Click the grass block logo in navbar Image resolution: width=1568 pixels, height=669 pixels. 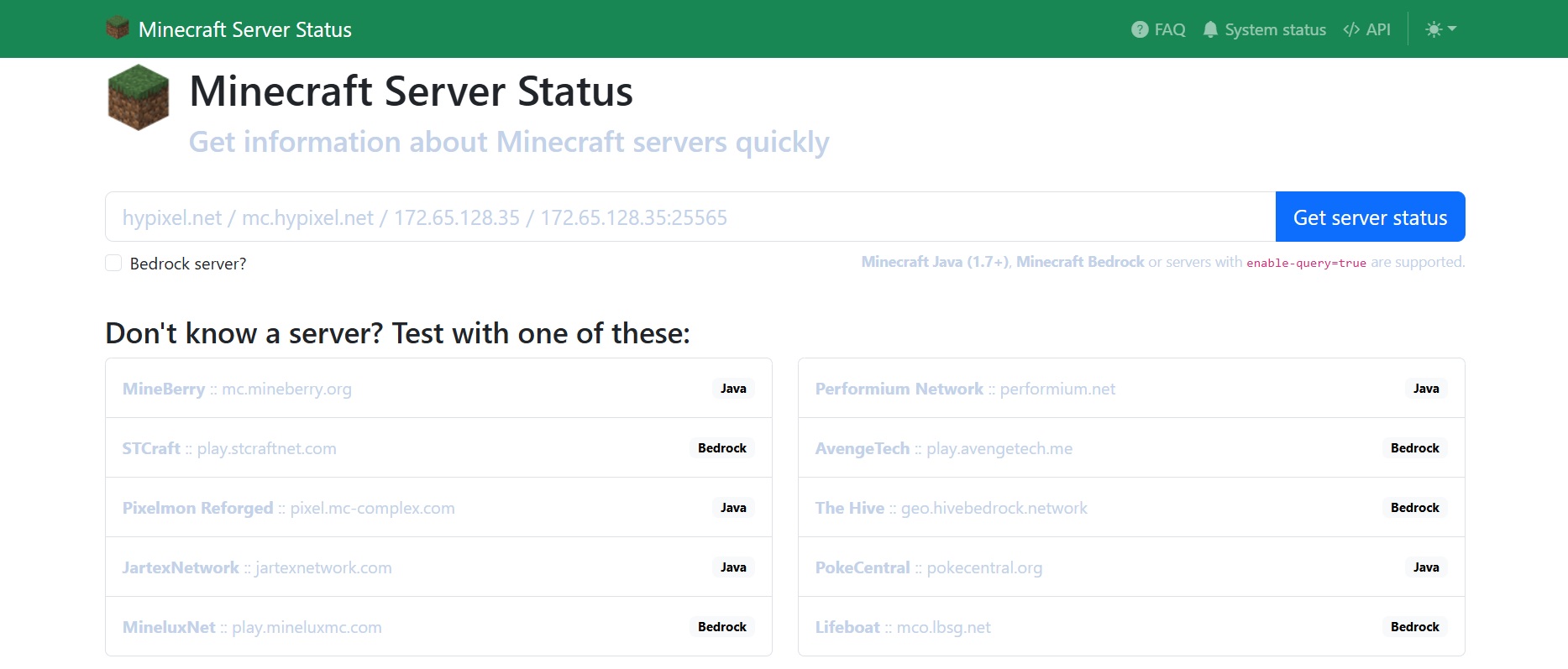[x=118, y=29]
